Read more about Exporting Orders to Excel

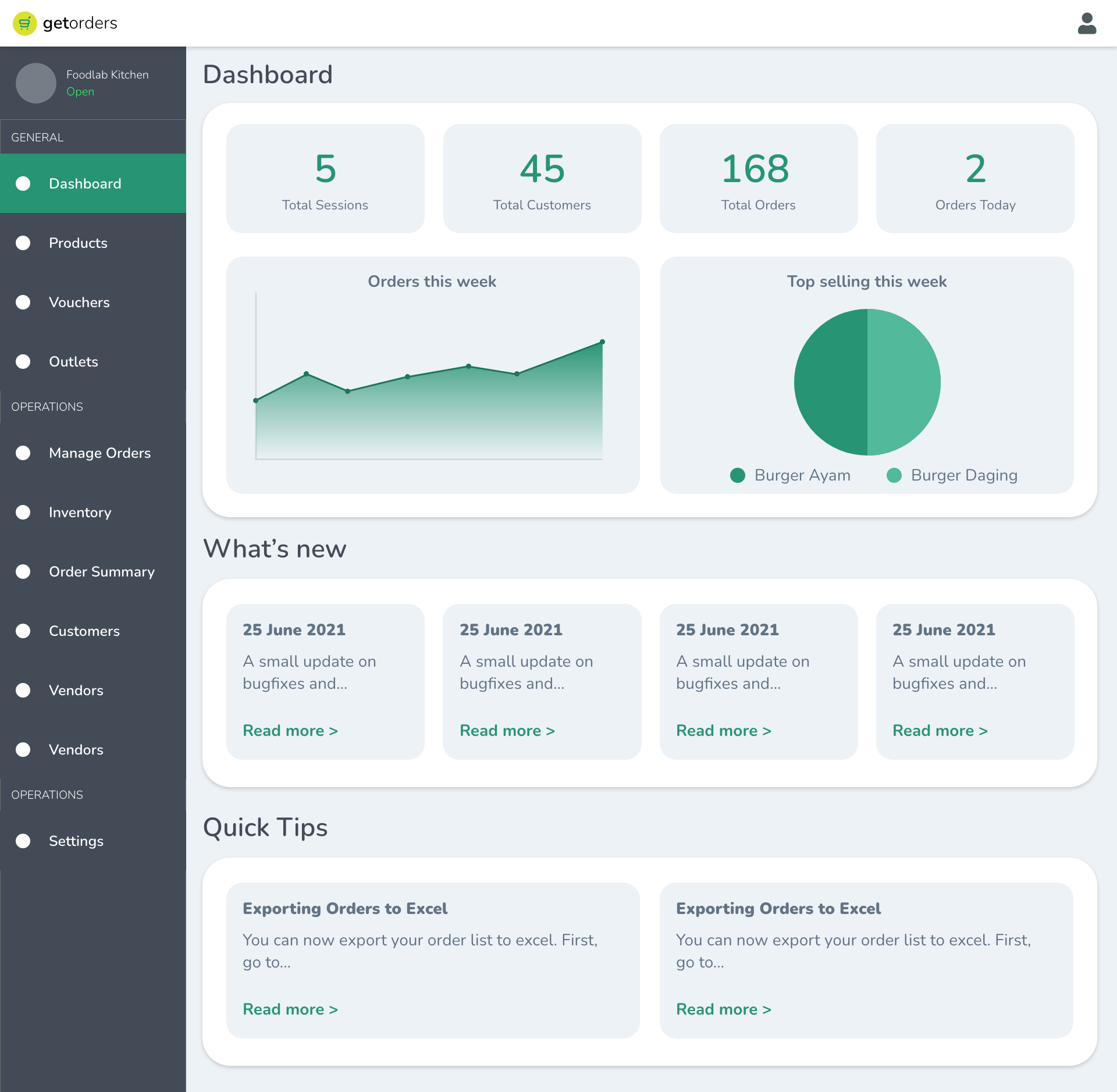click(x=290, y=1009)
